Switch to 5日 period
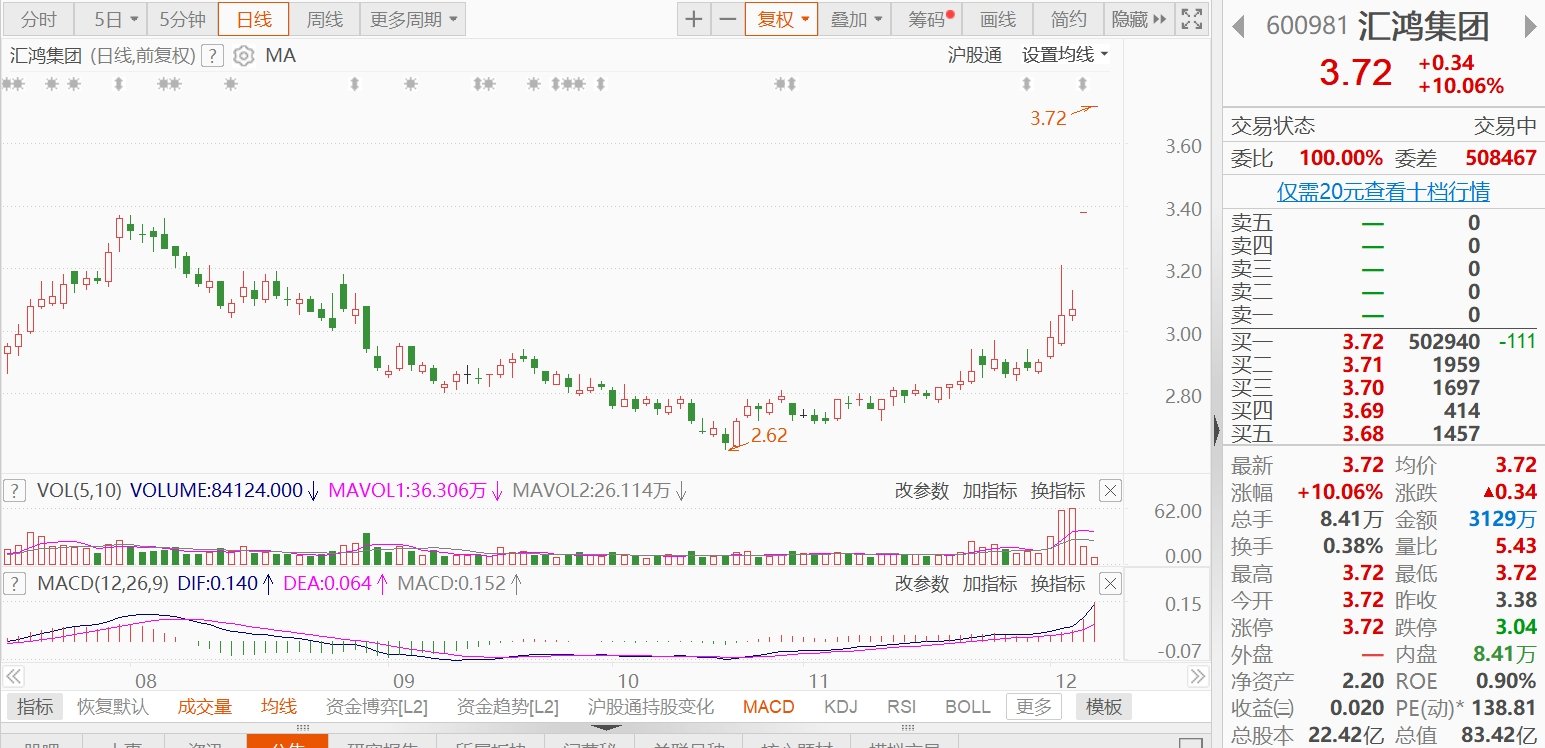1545x748 pixels. coord(109,19)
